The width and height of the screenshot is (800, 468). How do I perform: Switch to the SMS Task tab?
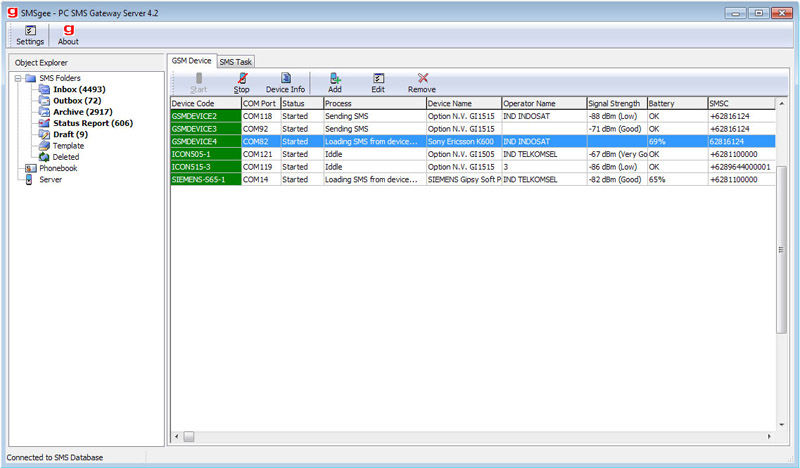click(236, 62)
